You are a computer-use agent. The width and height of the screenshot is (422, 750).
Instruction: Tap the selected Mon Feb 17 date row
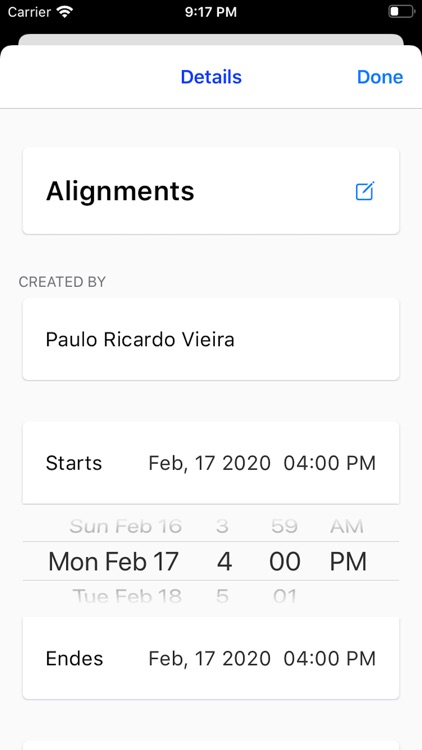click(113, 562)
